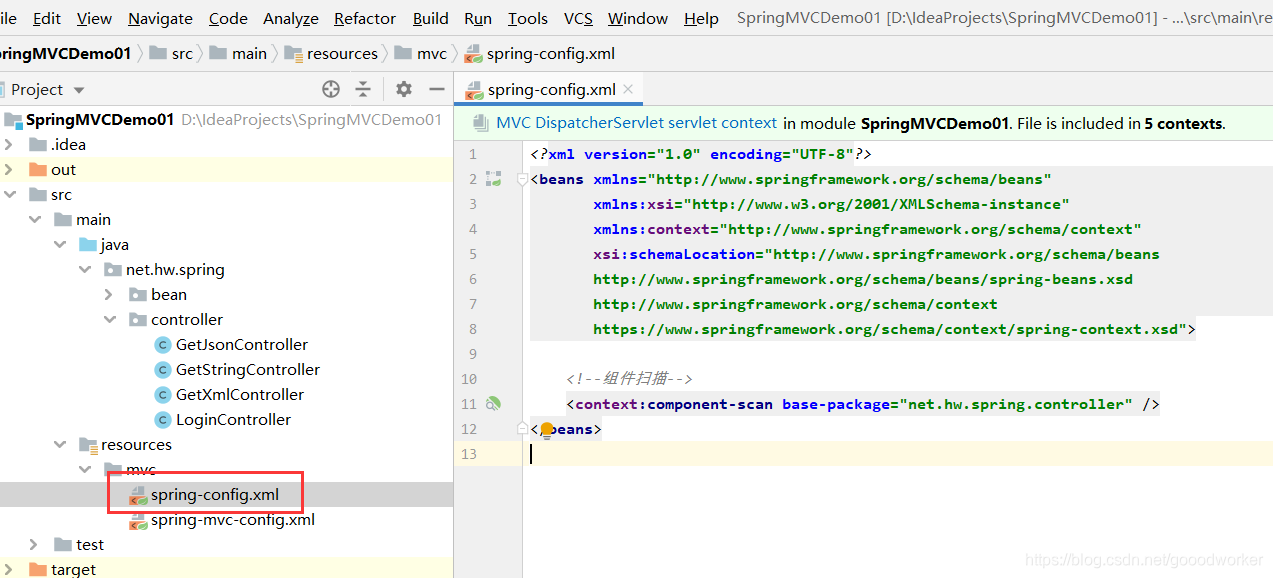The height and width of the screenshot is (578, 1273).
Task: Open the Edit menu
Action: (47, 18)
